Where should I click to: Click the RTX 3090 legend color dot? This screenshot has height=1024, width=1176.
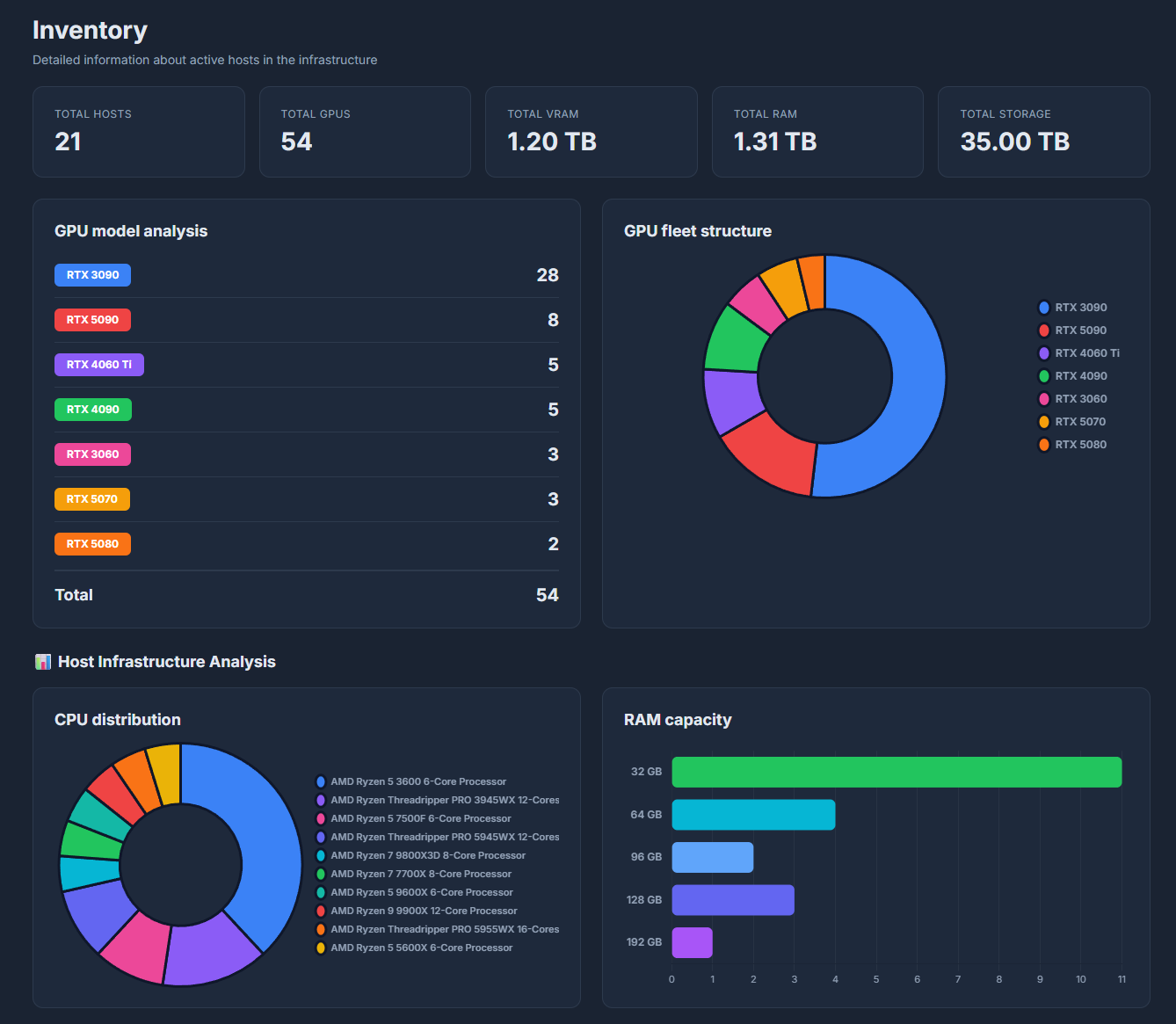(1043, 308)
